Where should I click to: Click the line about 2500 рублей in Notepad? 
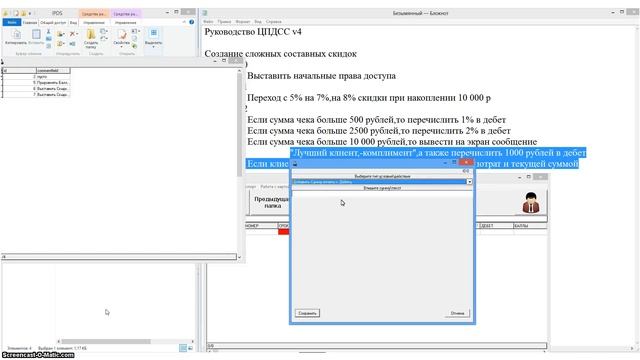click(379, 131)
